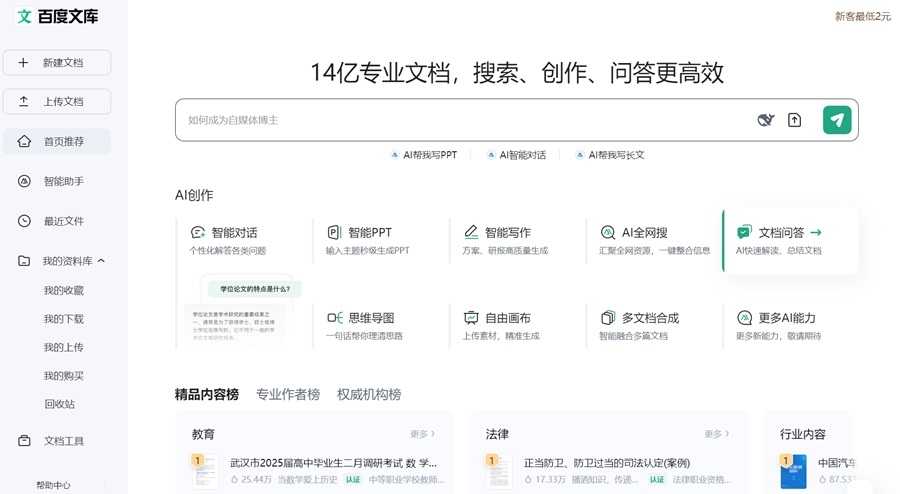This screenshot has width=900, height=494.
Task: Click the AI帮我写PPT shortcut text
Action: (430, 155)
